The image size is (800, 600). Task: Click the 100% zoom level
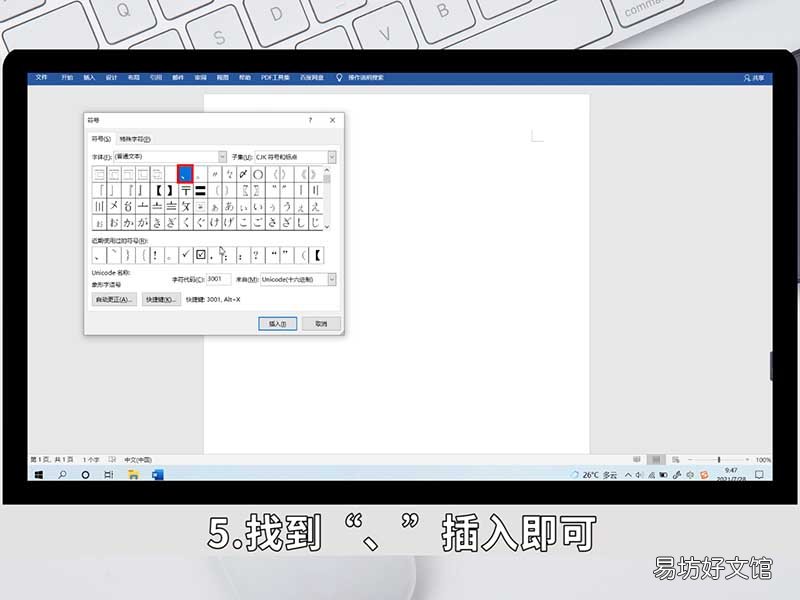pyautogui.click(x=763, y=460)
